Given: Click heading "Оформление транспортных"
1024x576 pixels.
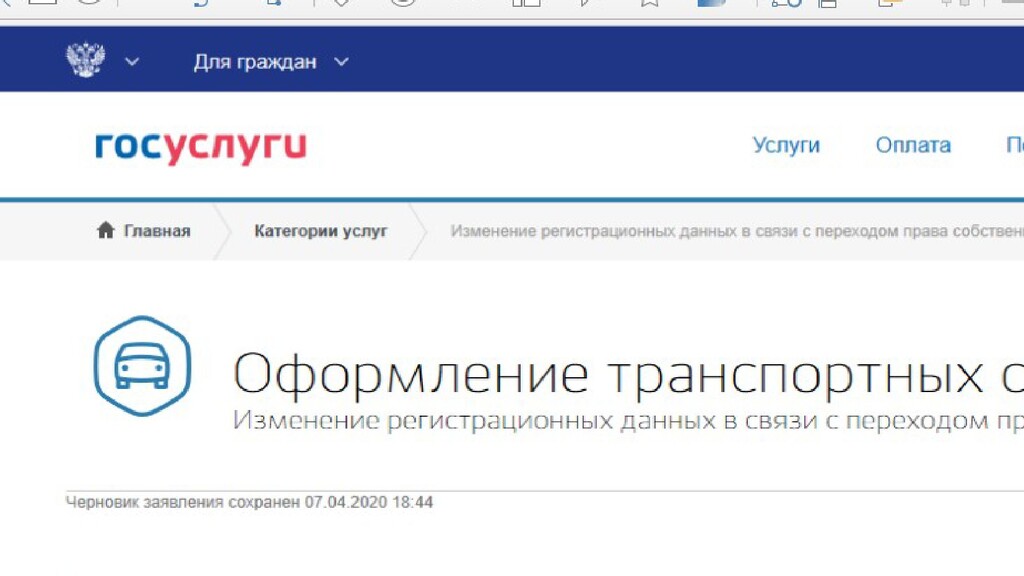Looking at the screenshot, I should coord(607,375).
